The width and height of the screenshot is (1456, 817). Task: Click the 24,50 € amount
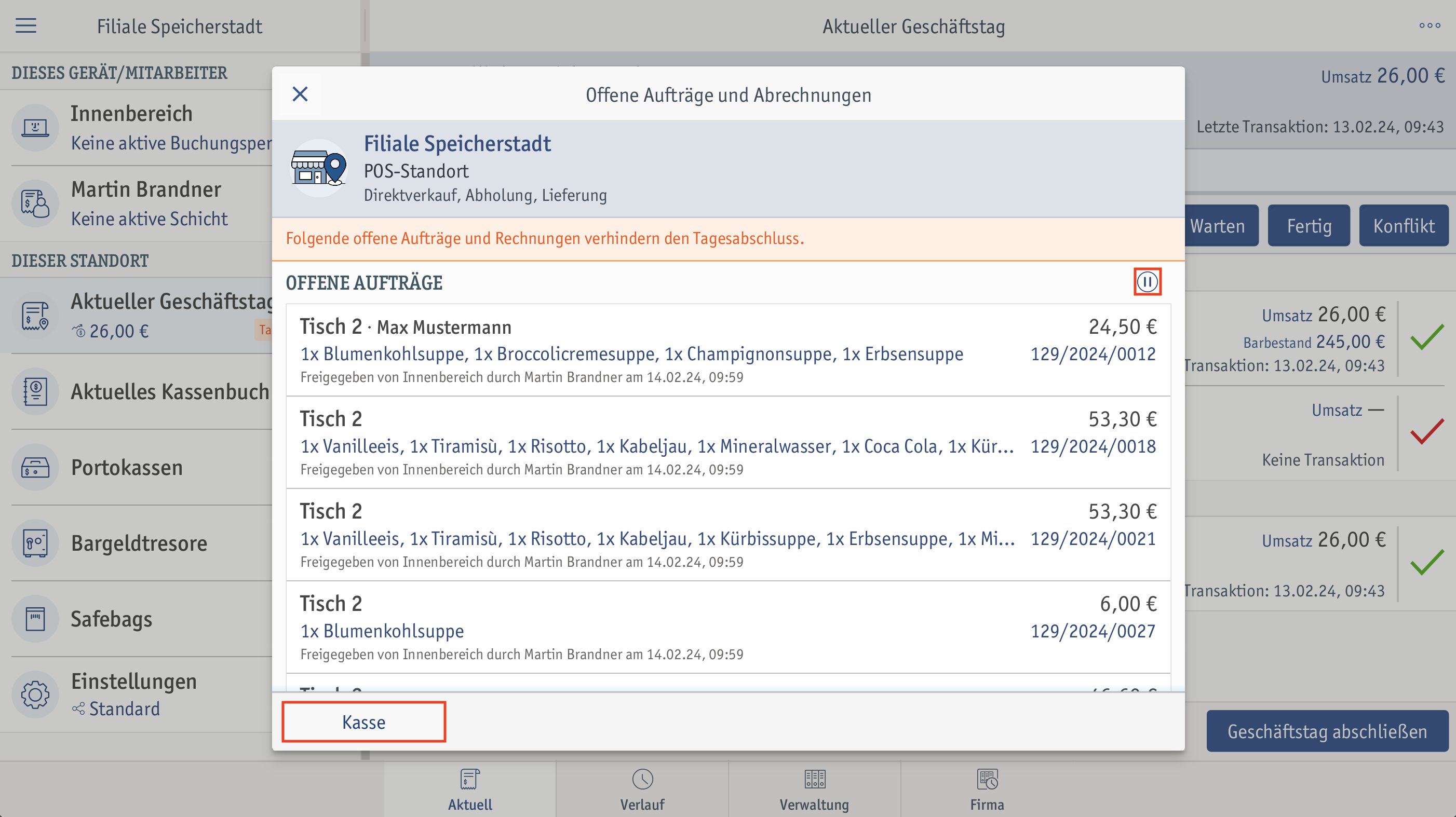1123,326
